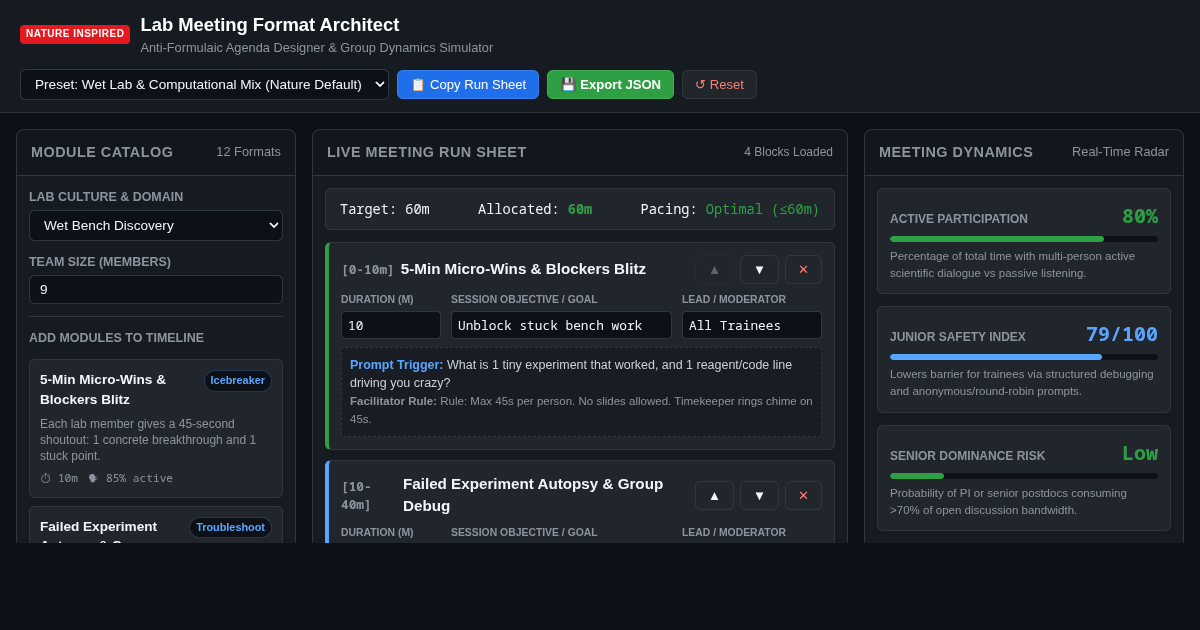Add the 5-Min Micro-Wins module card

pyautogui.click(x=156, y=428)
